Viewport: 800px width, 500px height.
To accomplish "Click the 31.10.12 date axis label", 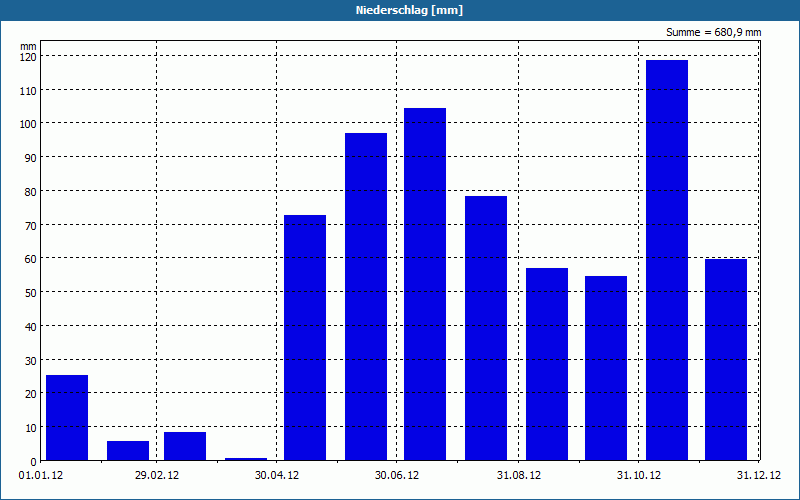I will (639, 476).
